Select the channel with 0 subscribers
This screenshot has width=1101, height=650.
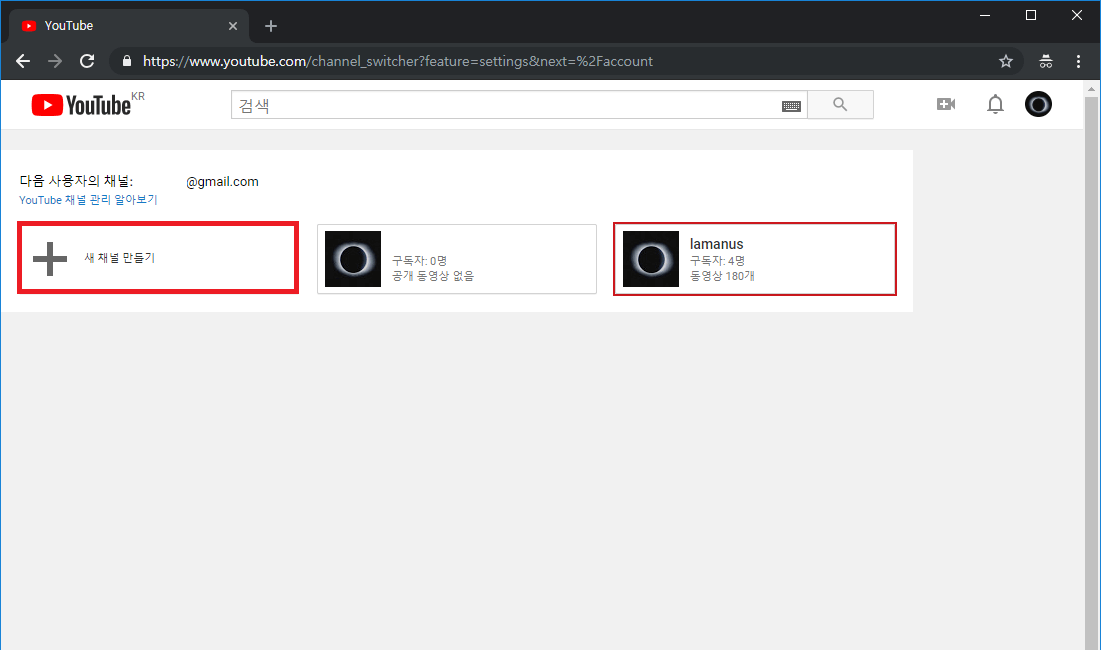tap(456, 259)
